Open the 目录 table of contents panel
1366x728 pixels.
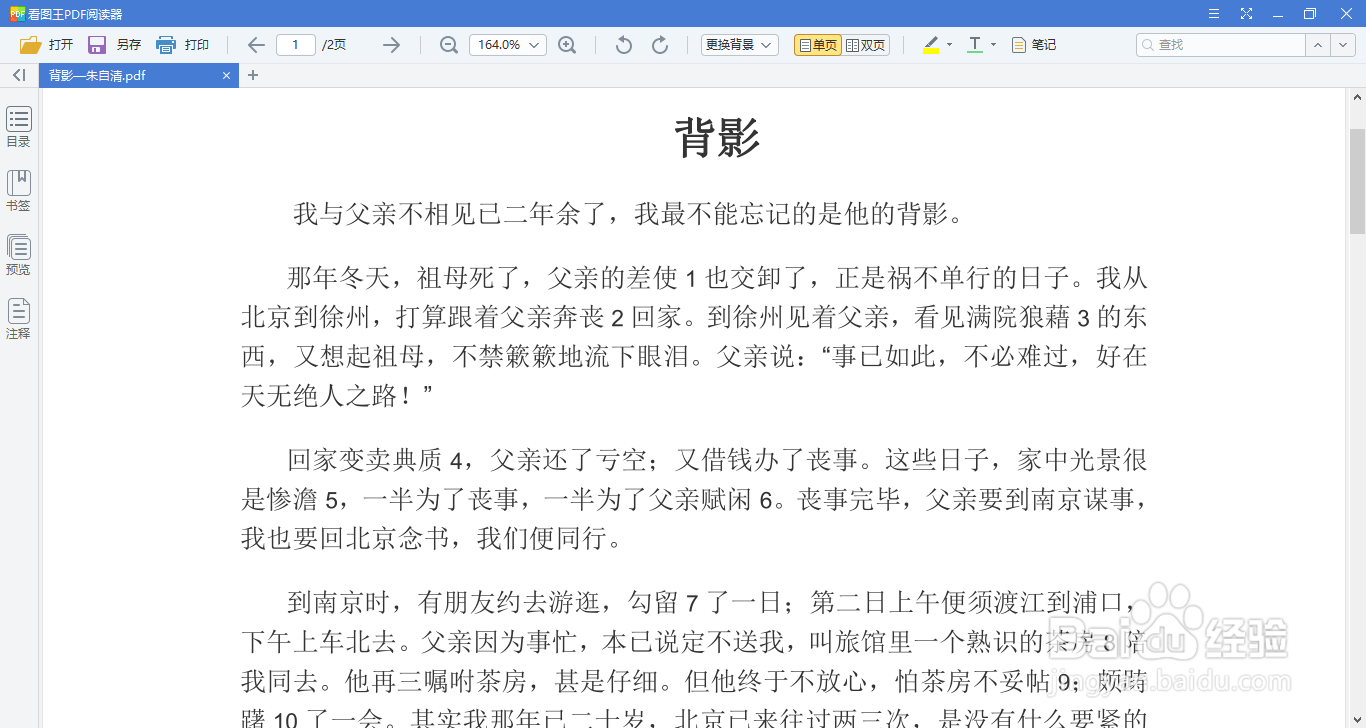click(19, 127)
